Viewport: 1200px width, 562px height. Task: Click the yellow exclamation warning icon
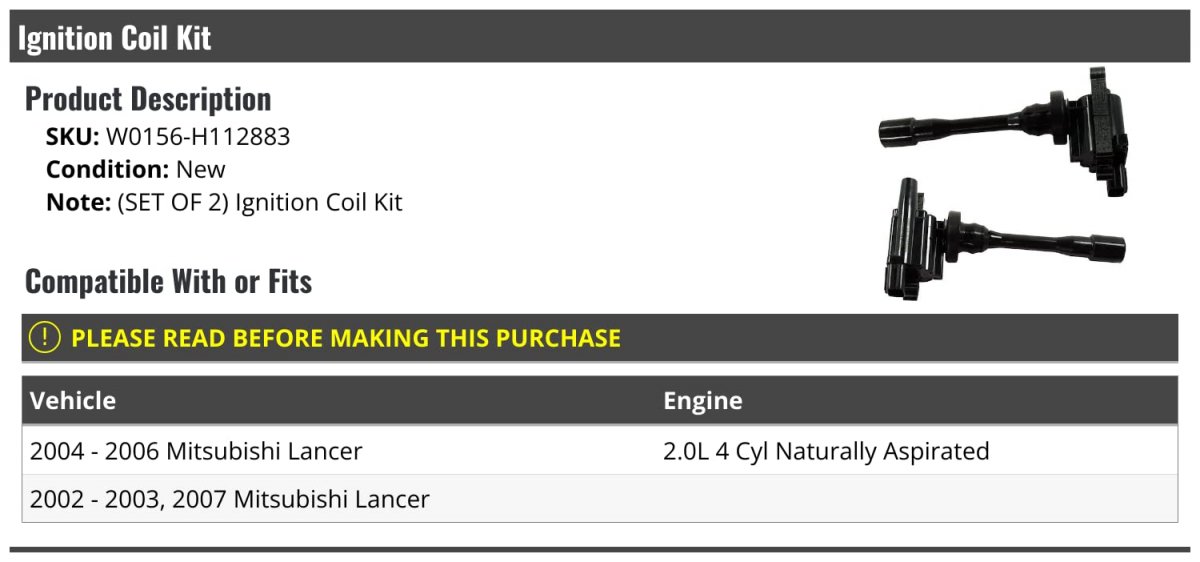(x=45, y=338)
